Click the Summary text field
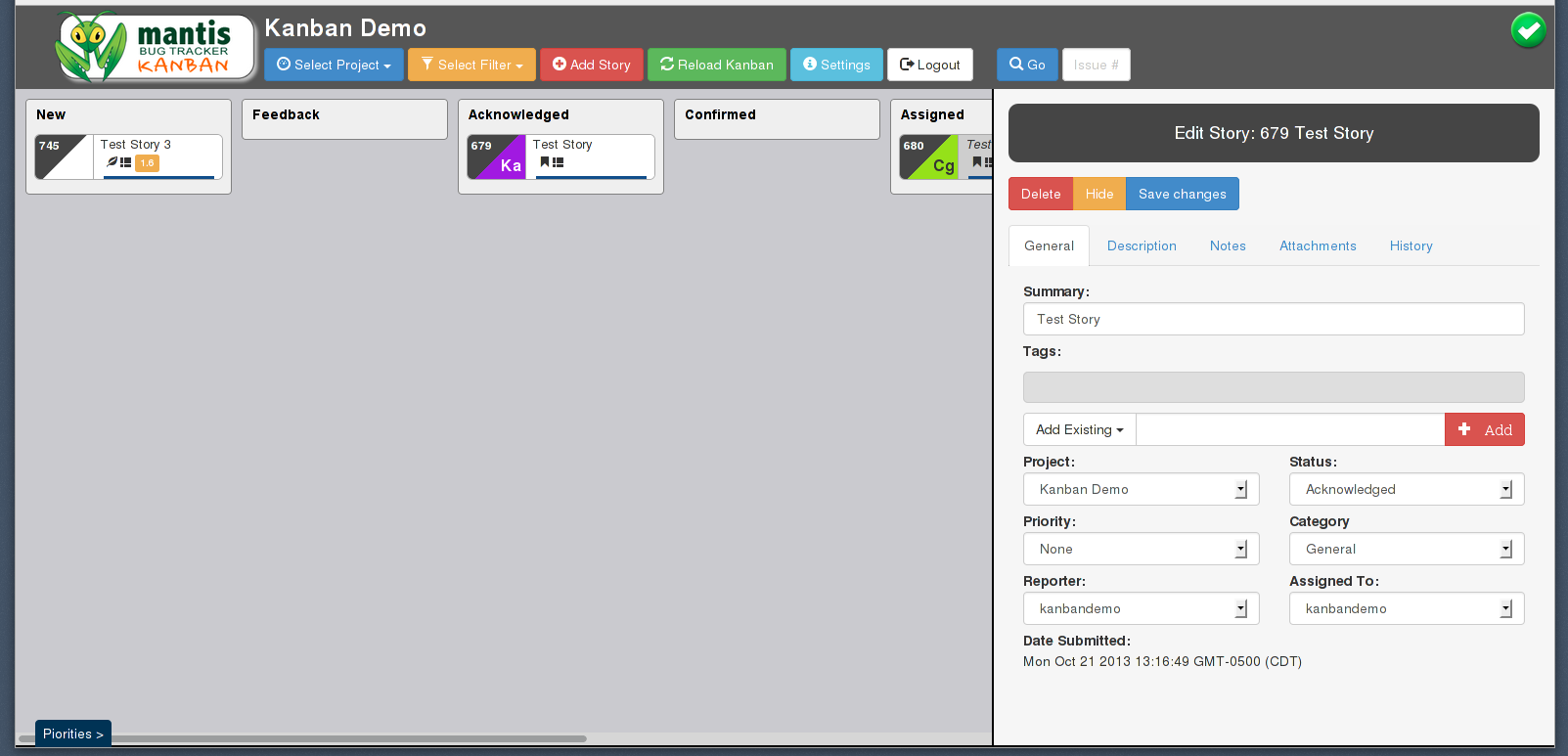This screenshot has height=756, width=1568. 1274,319
